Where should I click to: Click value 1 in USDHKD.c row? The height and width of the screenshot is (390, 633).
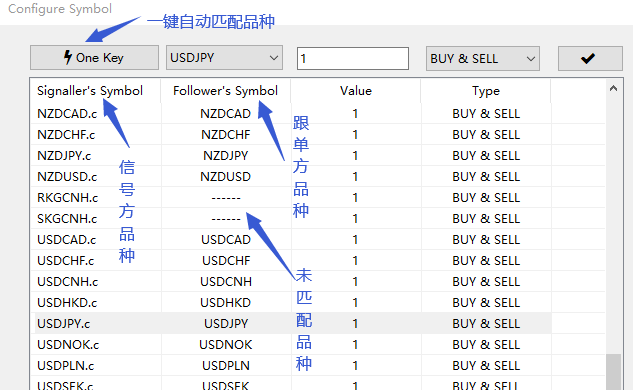(355, 303)
